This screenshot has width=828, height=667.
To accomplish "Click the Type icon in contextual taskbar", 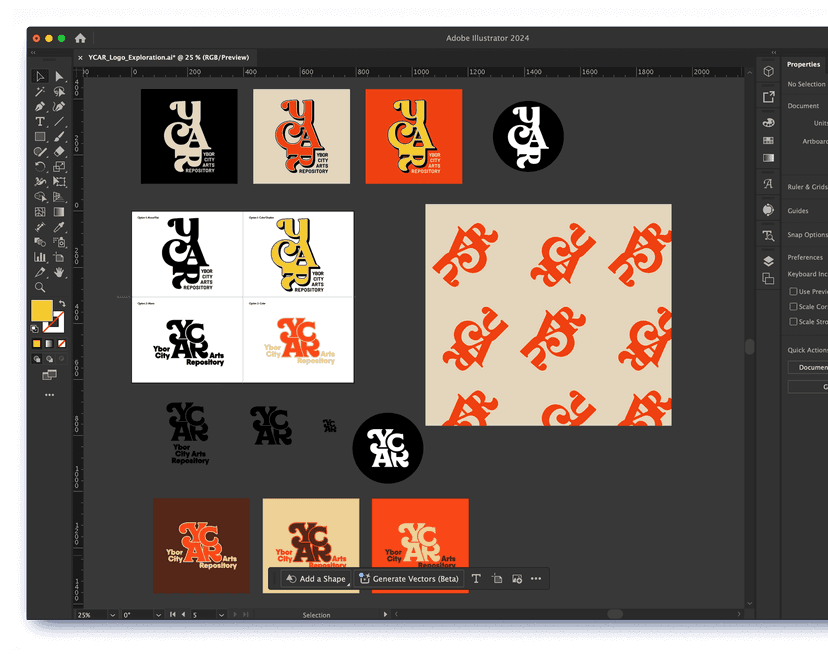I will click(x=476, y=579).
